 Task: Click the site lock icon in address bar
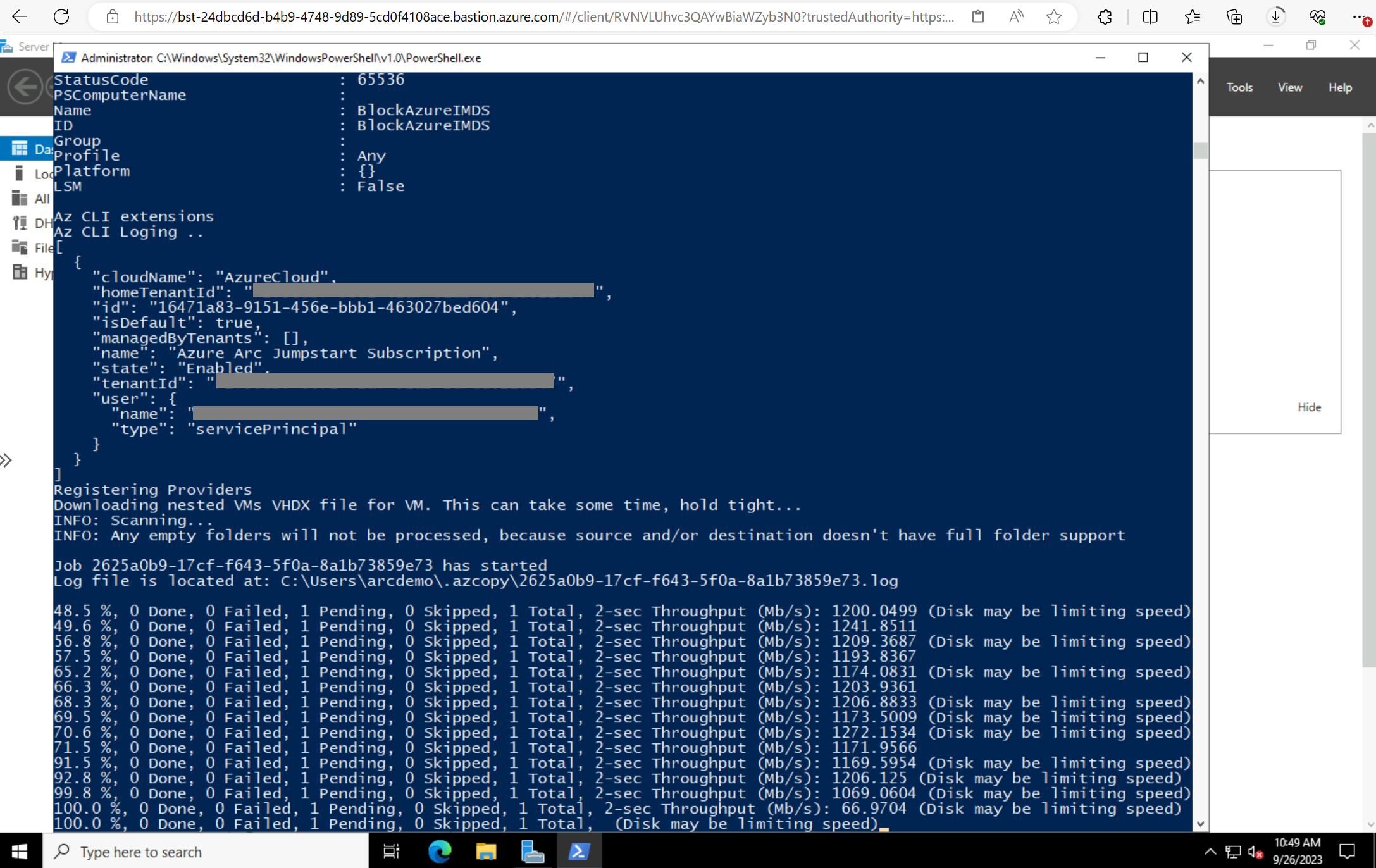[113, 16]
